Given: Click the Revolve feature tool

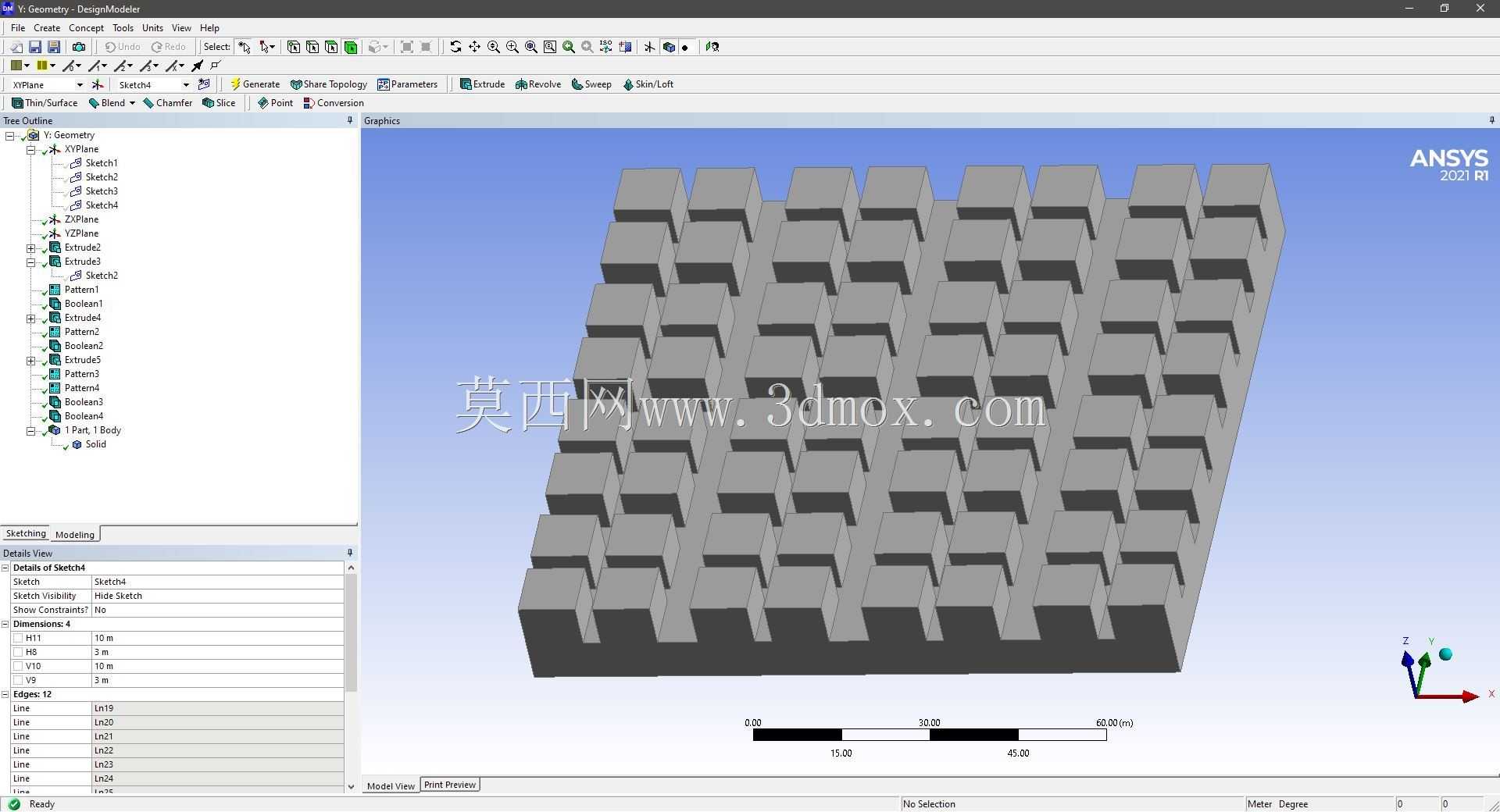Looking at the screenshot, I should [538, 84].
